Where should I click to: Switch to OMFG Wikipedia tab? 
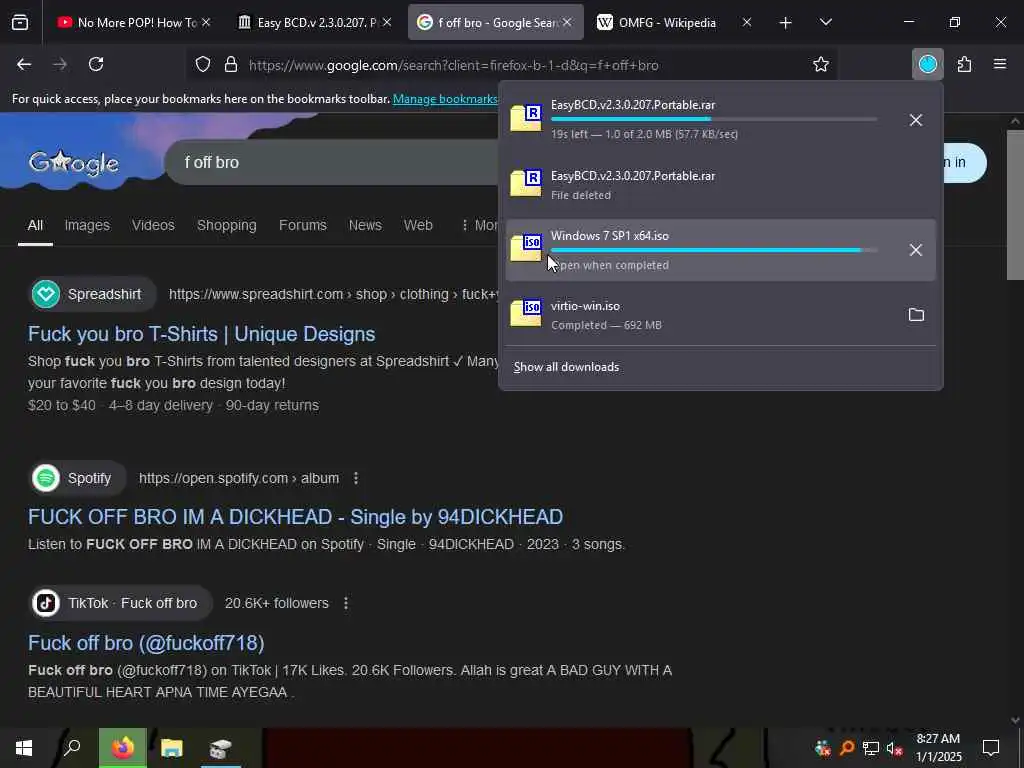[667, 23]
